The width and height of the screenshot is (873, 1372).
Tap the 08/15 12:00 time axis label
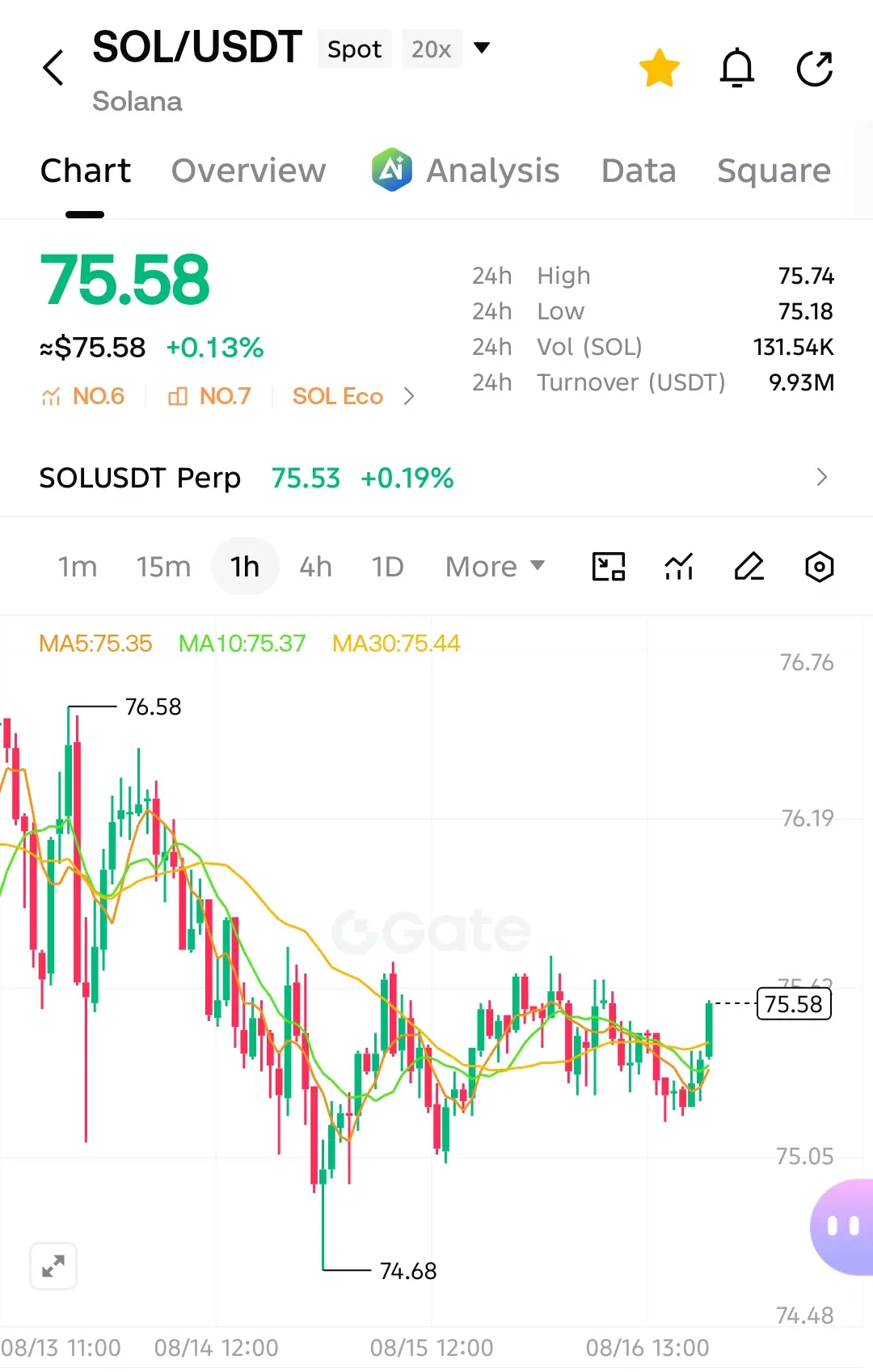(432, 1348)
